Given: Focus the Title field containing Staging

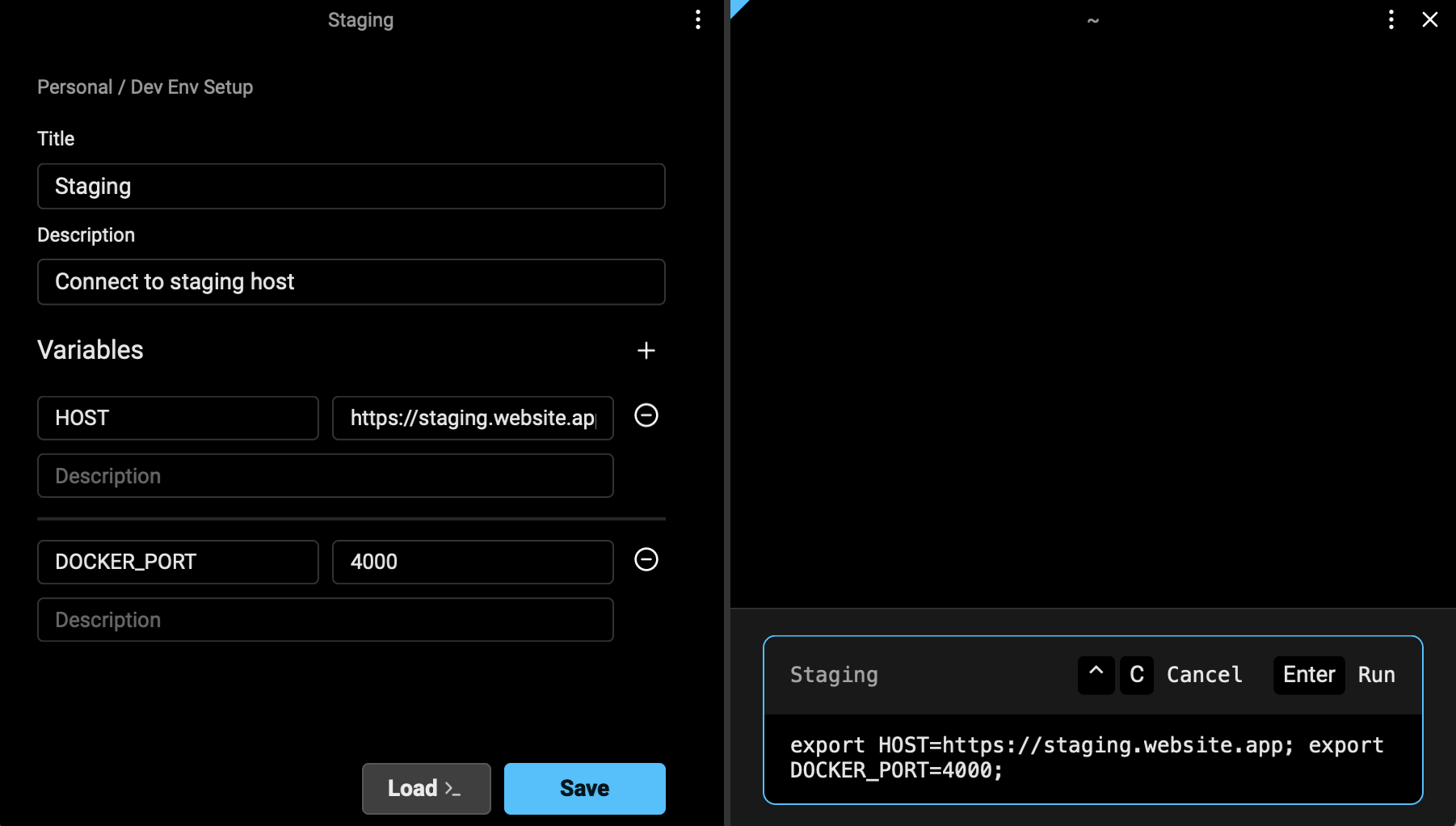Looking at the screenshot, I should coord(351,187).
